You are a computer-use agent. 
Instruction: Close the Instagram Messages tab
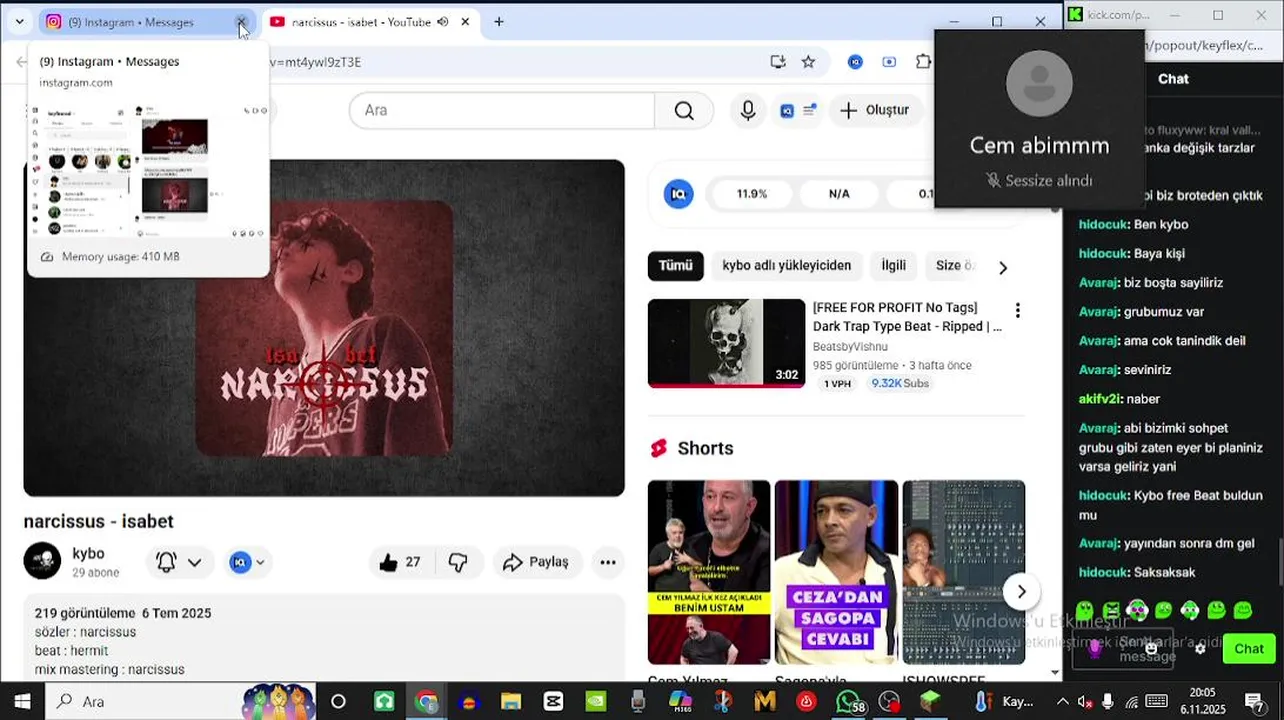click(x=241, y=22)
